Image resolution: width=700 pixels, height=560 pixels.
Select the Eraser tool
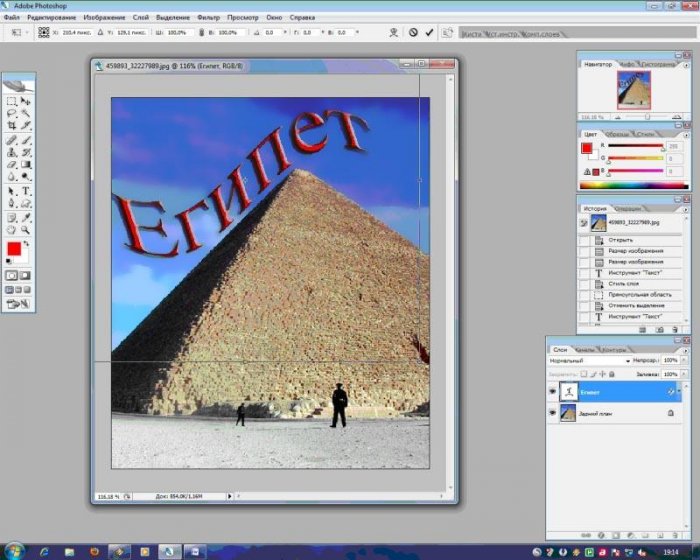point(11,165)
